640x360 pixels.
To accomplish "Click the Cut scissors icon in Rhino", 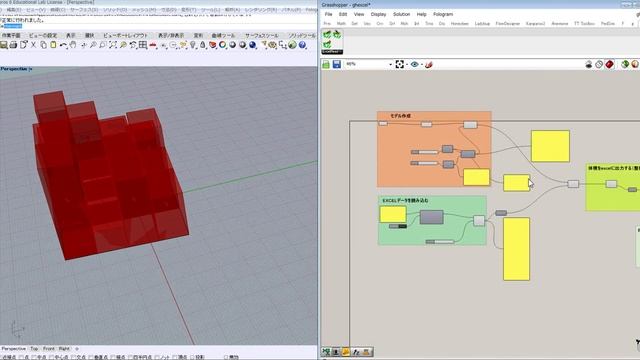I will pos(33,45).
